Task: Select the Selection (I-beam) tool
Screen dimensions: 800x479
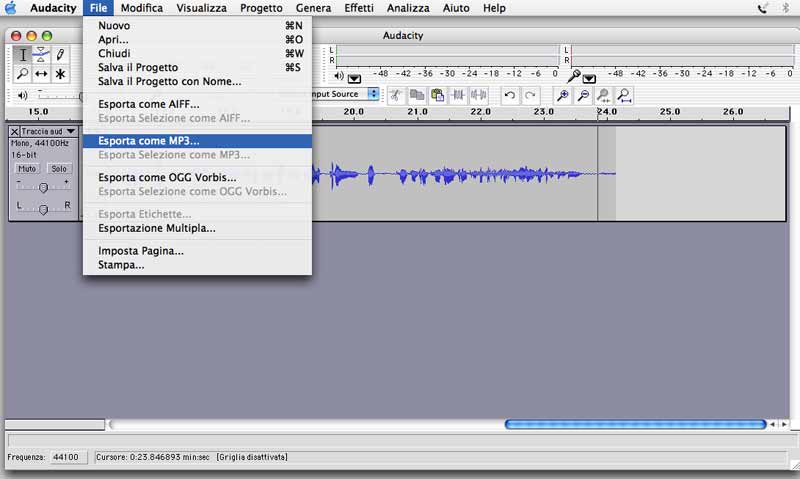Action: tap(22, 55)
